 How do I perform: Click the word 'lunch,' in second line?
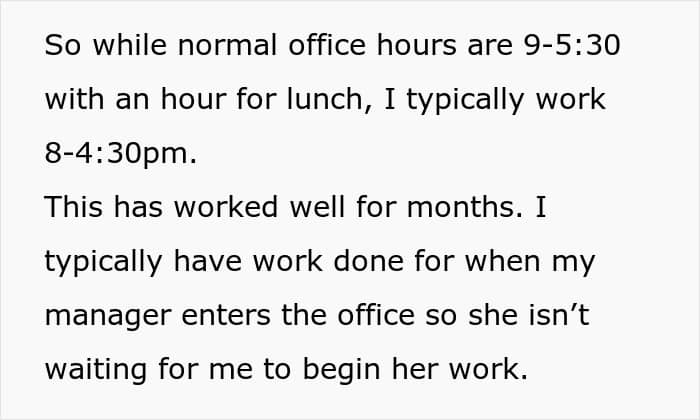click(329, 99)
